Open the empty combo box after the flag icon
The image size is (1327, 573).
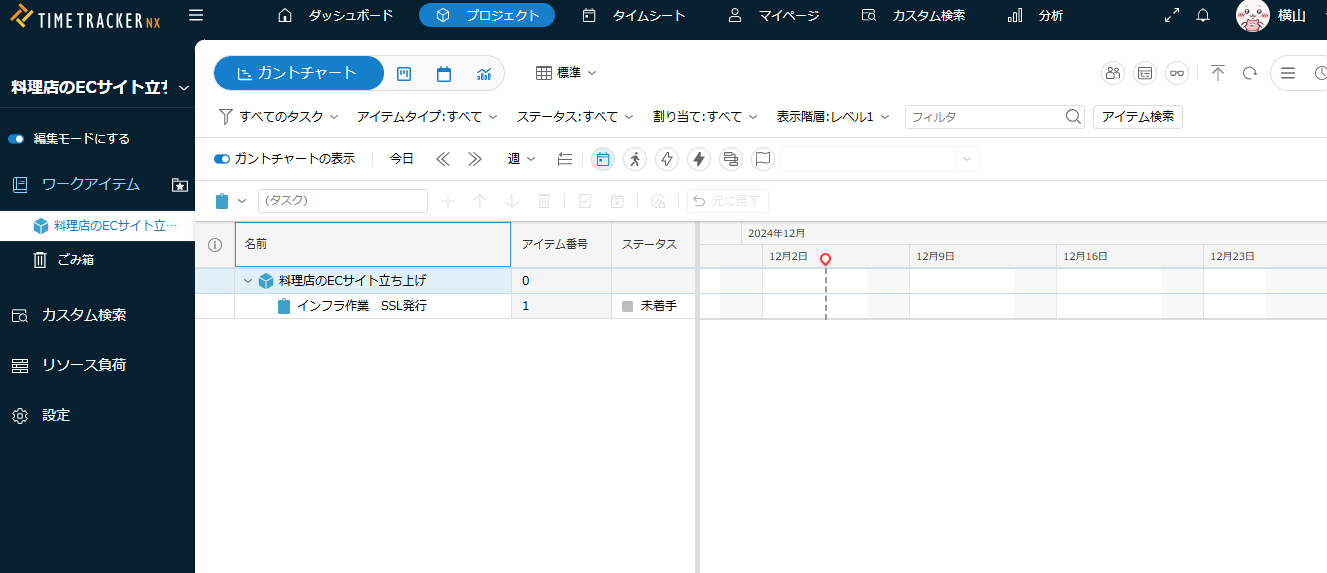click(880, 159)
